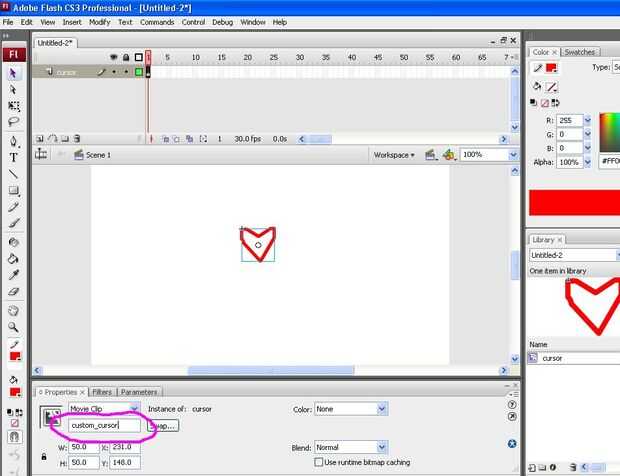Click the custom_cursor instance name field

[x=104, y=425]
